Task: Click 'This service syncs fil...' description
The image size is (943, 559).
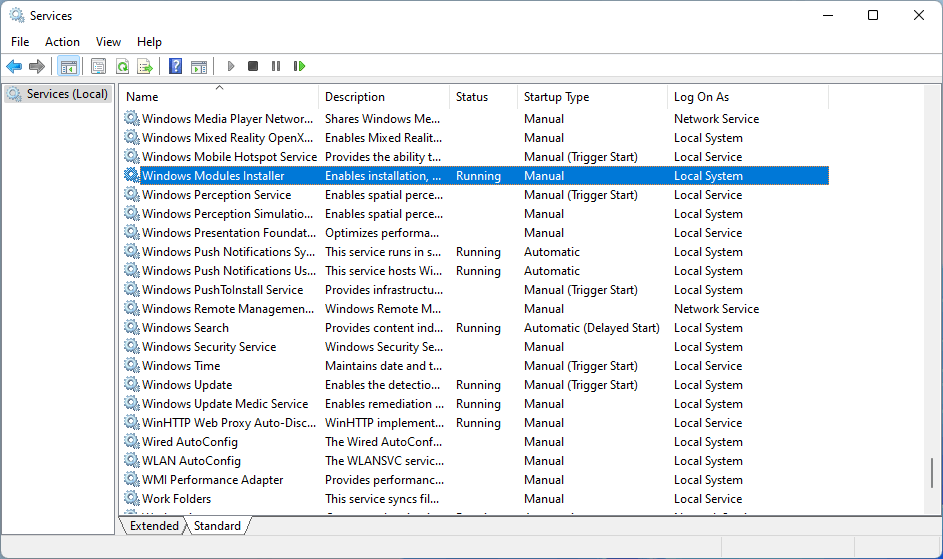Action: pos(382,498)
